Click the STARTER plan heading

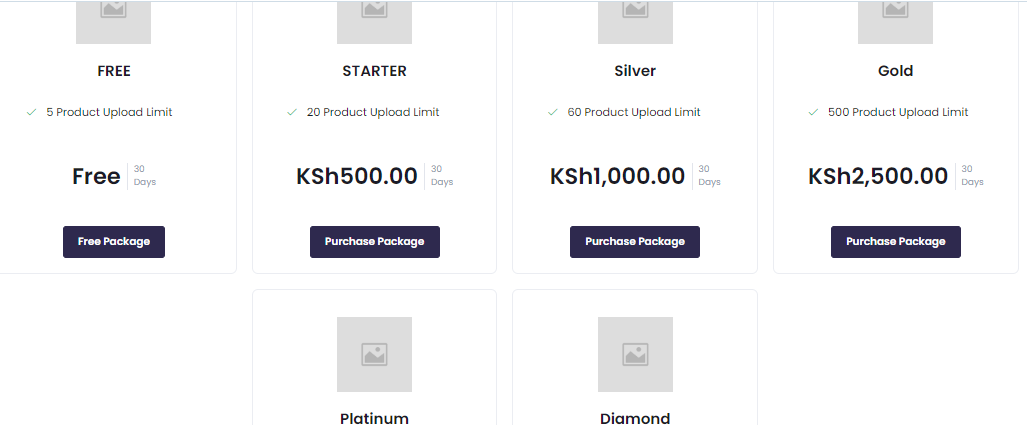(x=374, y=71)
